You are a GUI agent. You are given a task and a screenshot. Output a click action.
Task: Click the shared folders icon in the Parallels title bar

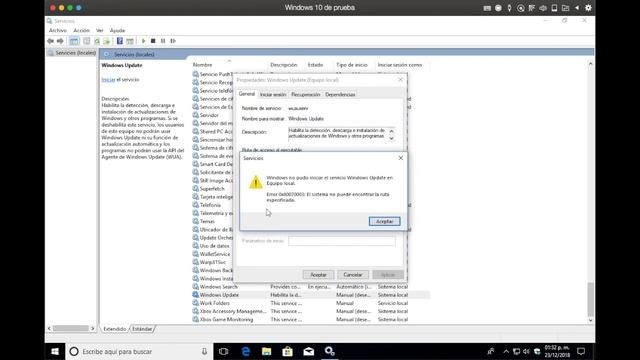(565, 8)
